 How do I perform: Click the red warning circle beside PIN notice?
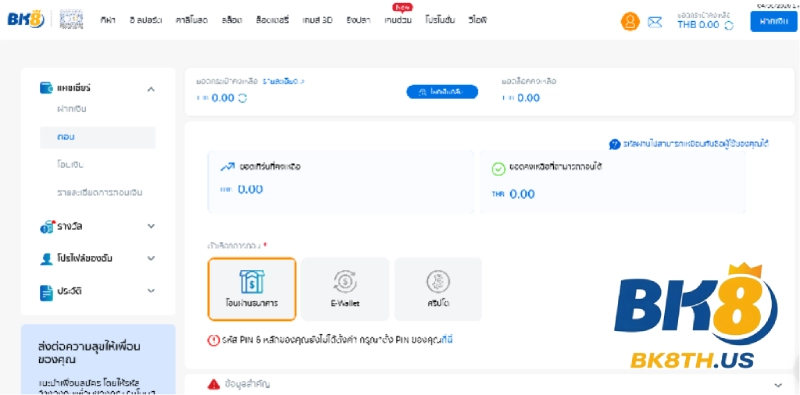click(213, 340)
